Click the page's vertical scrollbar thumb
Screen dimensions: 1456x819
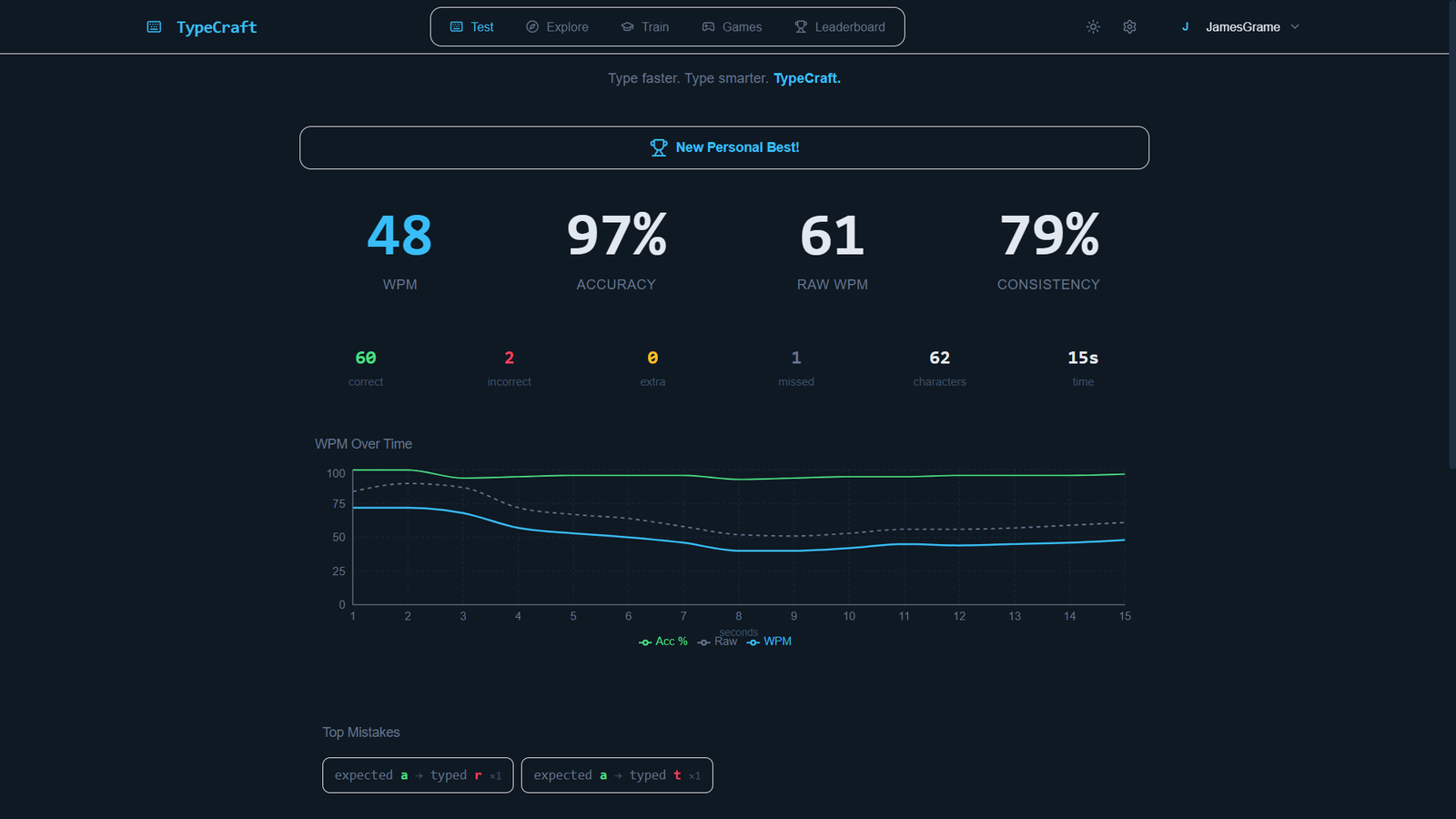(1451, 237)
